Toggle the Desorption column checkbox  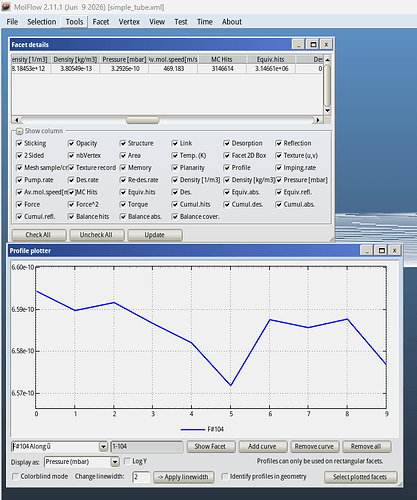(x=227, y=143)
